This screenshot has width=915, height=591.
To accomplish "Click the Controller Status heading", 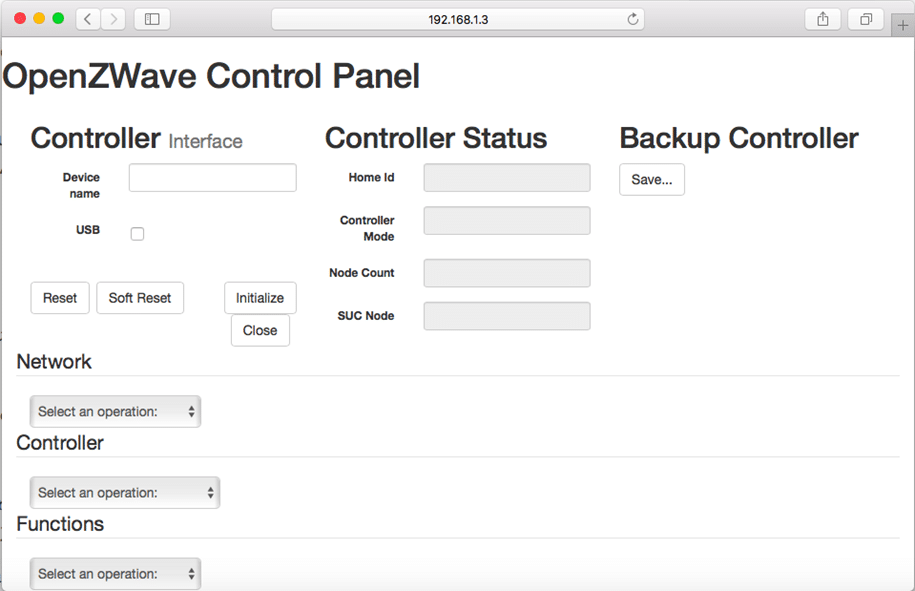I will tap(436, 138).
